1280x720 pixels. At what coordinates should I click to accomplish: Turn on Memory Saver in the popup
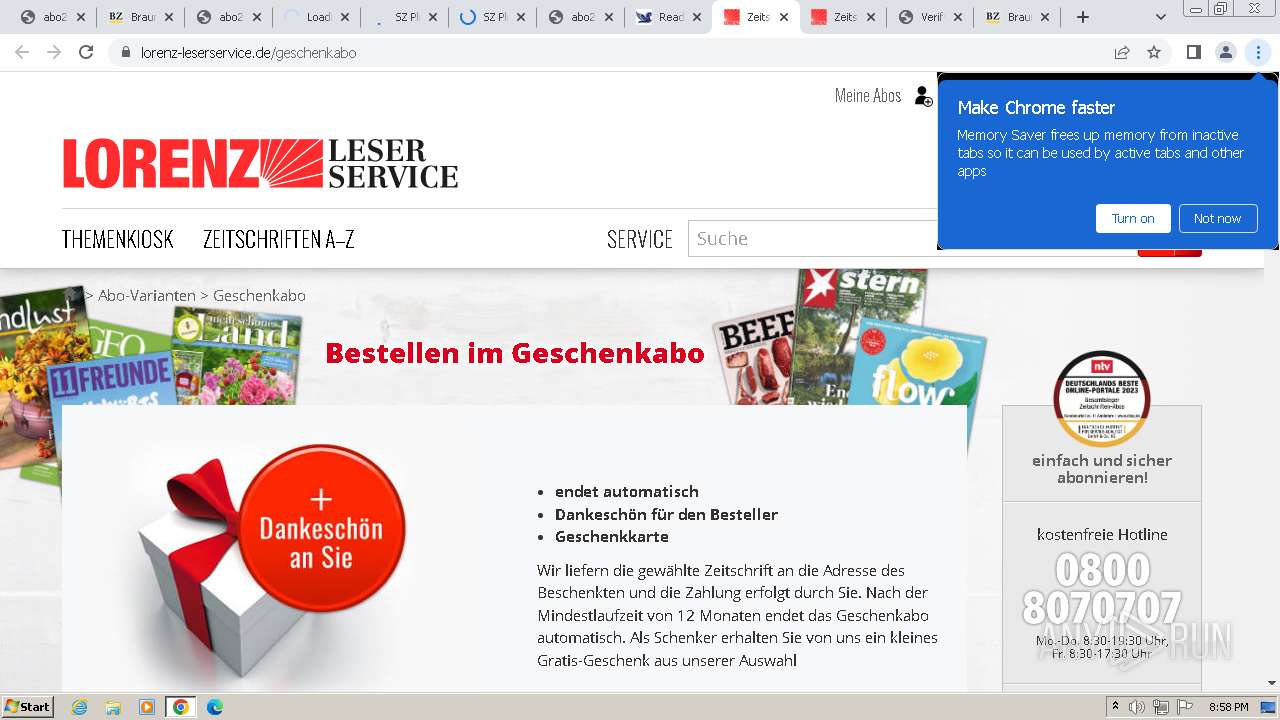pos(1133,218)
